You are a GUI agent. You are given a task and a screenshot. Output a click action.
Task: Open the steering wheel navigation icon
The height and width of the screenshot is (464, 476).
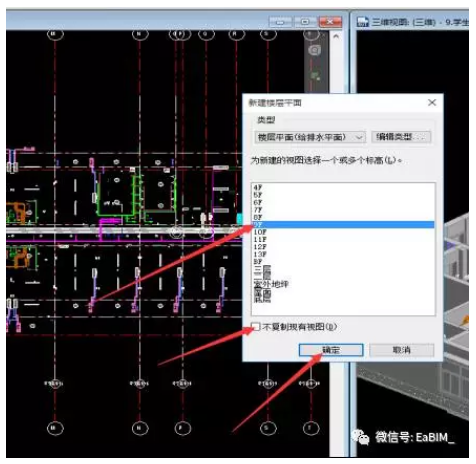point(315,50)
